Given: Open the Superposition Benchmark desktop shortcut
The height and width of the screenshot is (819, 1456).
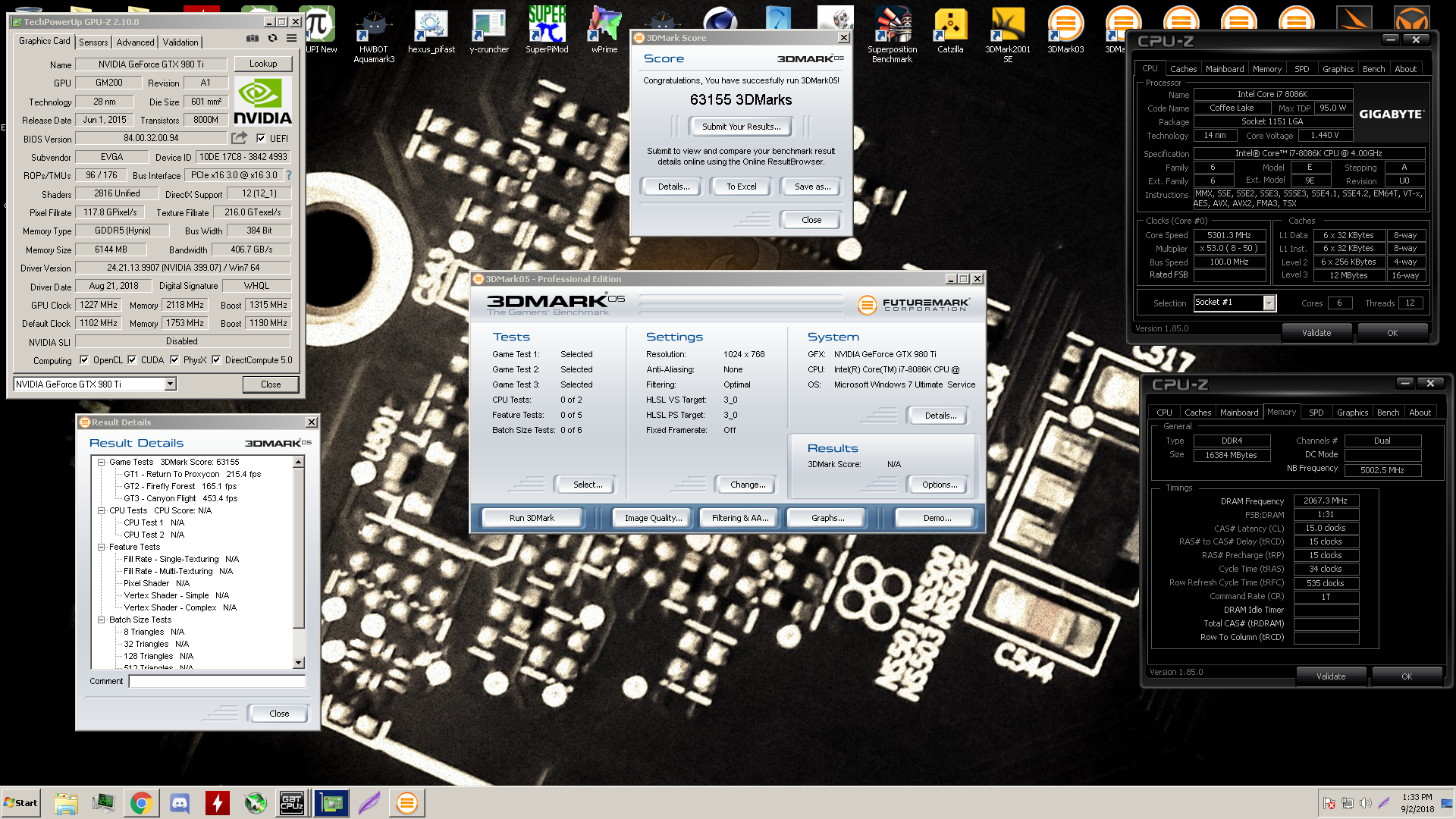Looking at the screenshot, I should pos(893,34).
